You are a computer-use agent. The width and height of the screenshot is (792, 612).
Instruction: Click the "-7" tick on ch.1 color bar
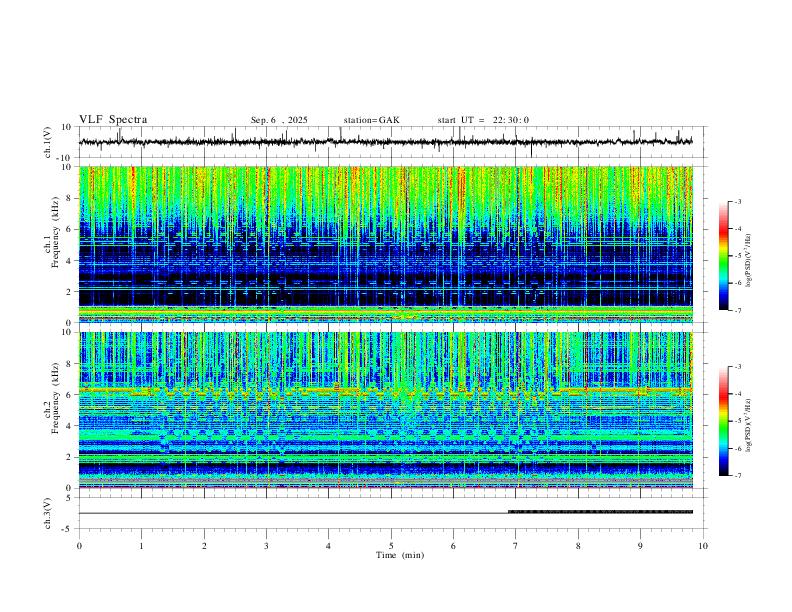click(x=737, y=310)
